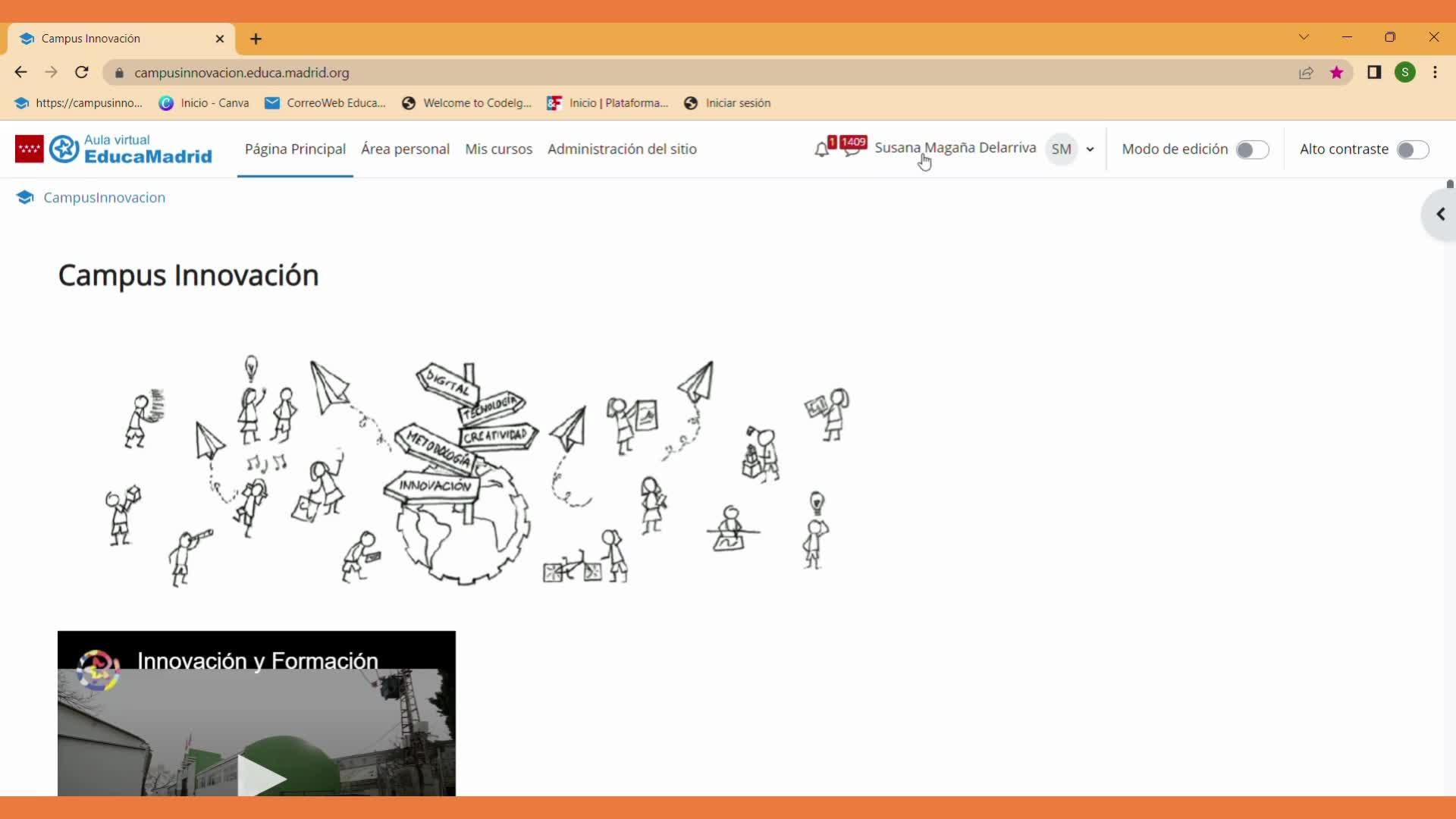Go to Mis cursos menu item

click(x=498, y=149)
